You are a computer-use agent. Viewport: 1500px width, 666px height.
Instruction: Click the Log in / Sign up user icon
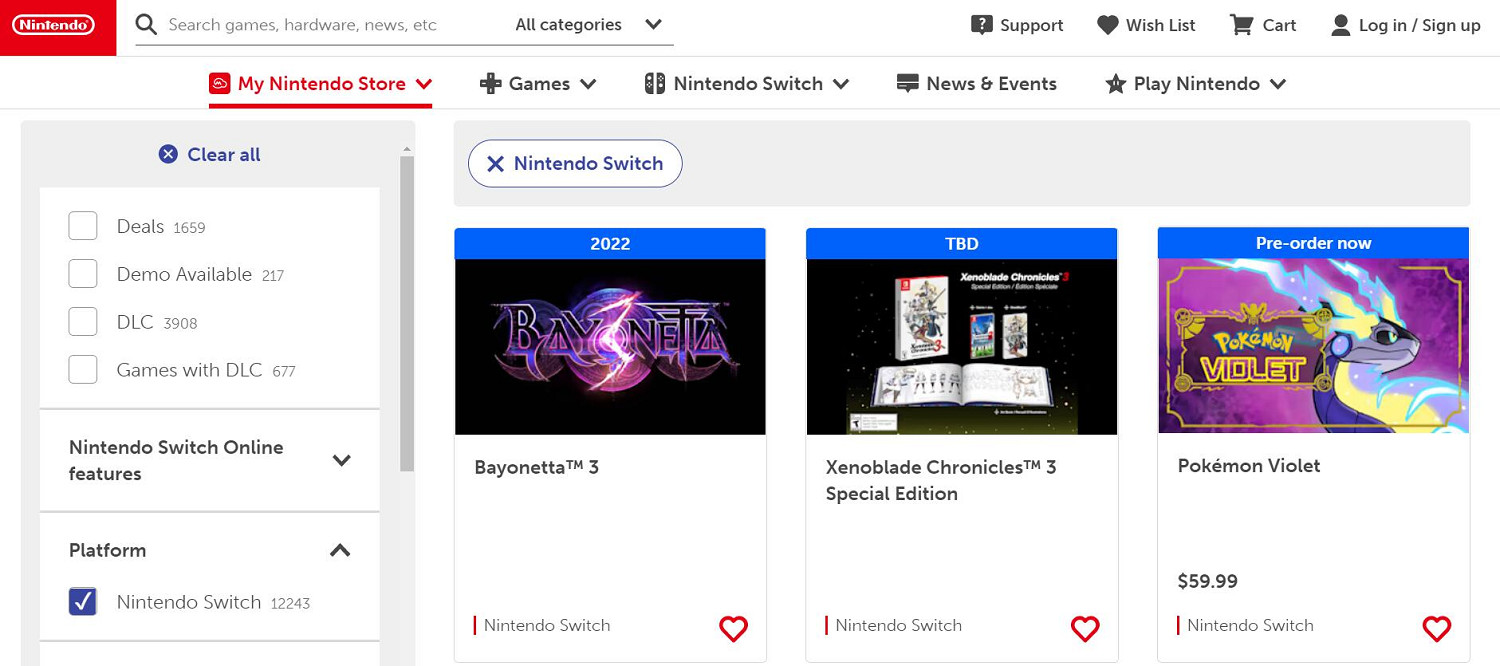coord(1340,26)
